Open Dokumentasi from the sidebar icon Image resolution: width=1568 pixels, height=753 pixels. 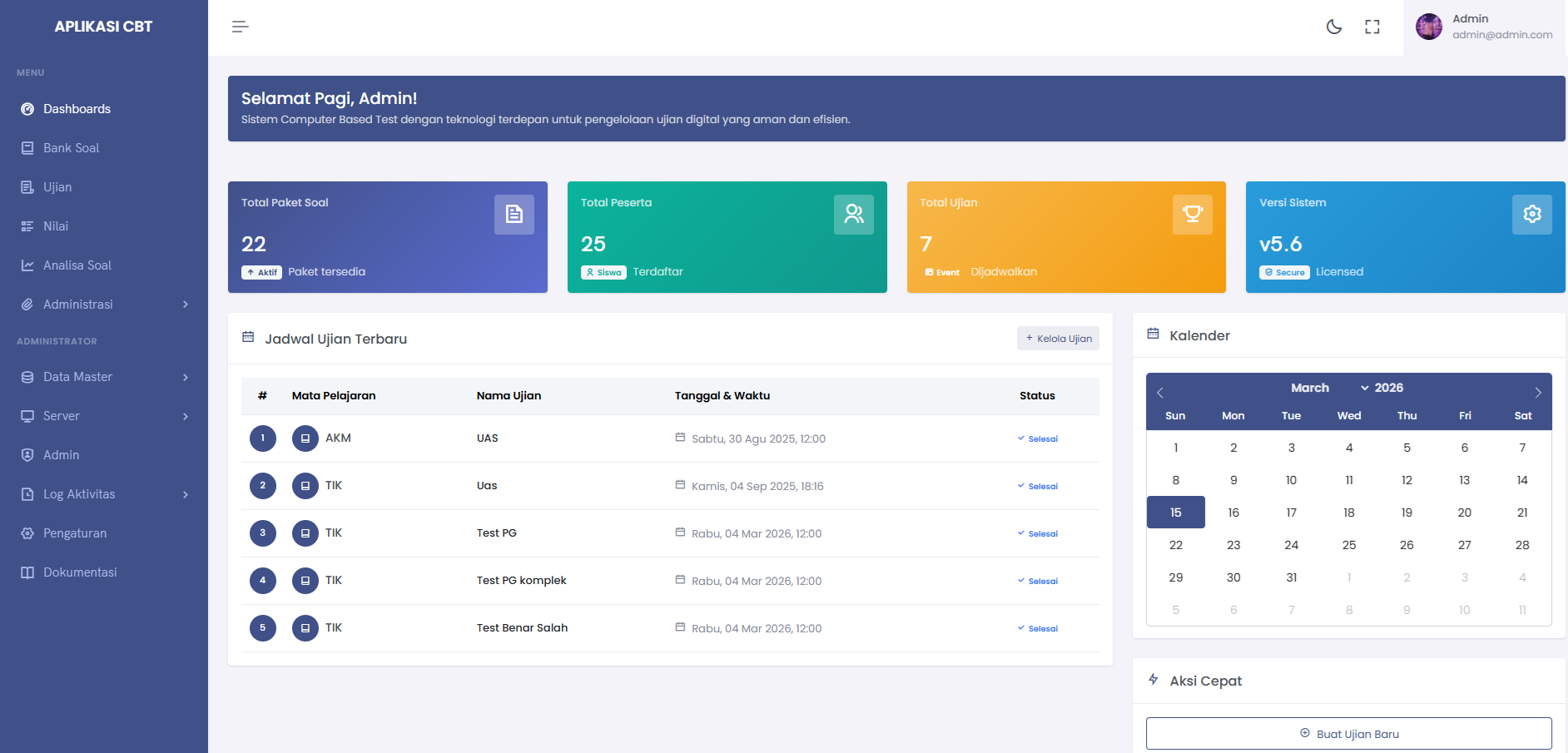coord(27,572)
